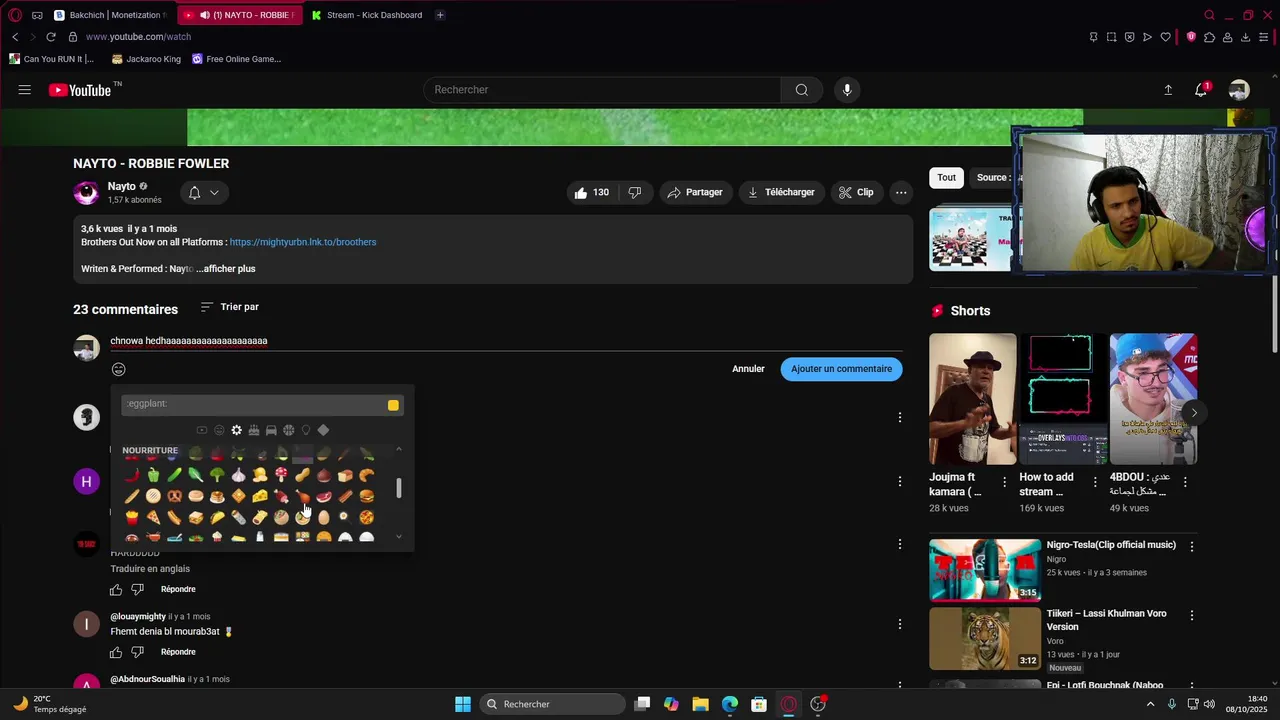Start voice search with the microphone
Screen dimensions: 1280x720
[x=847, y=90]
